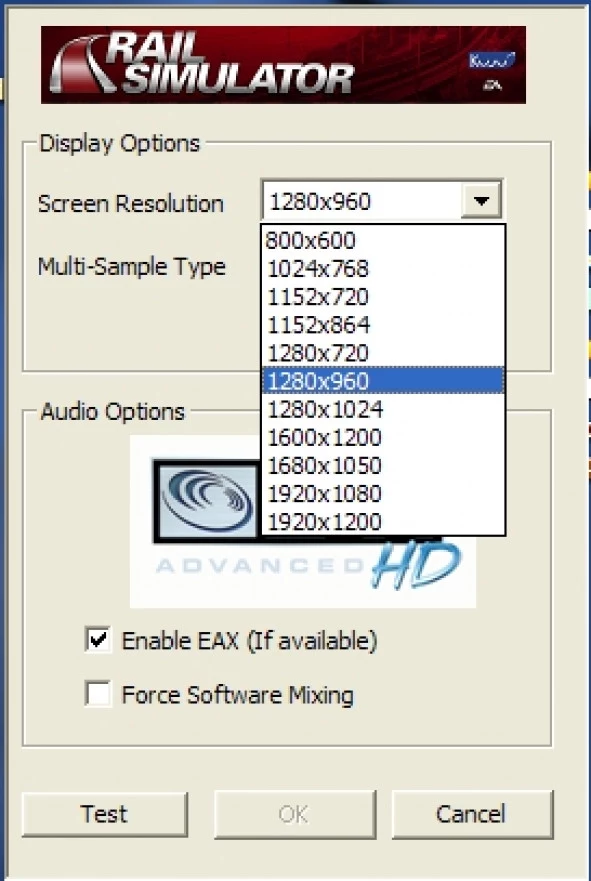
Task: Choose 1024x768 from resolution list
Action: point(384,269)
